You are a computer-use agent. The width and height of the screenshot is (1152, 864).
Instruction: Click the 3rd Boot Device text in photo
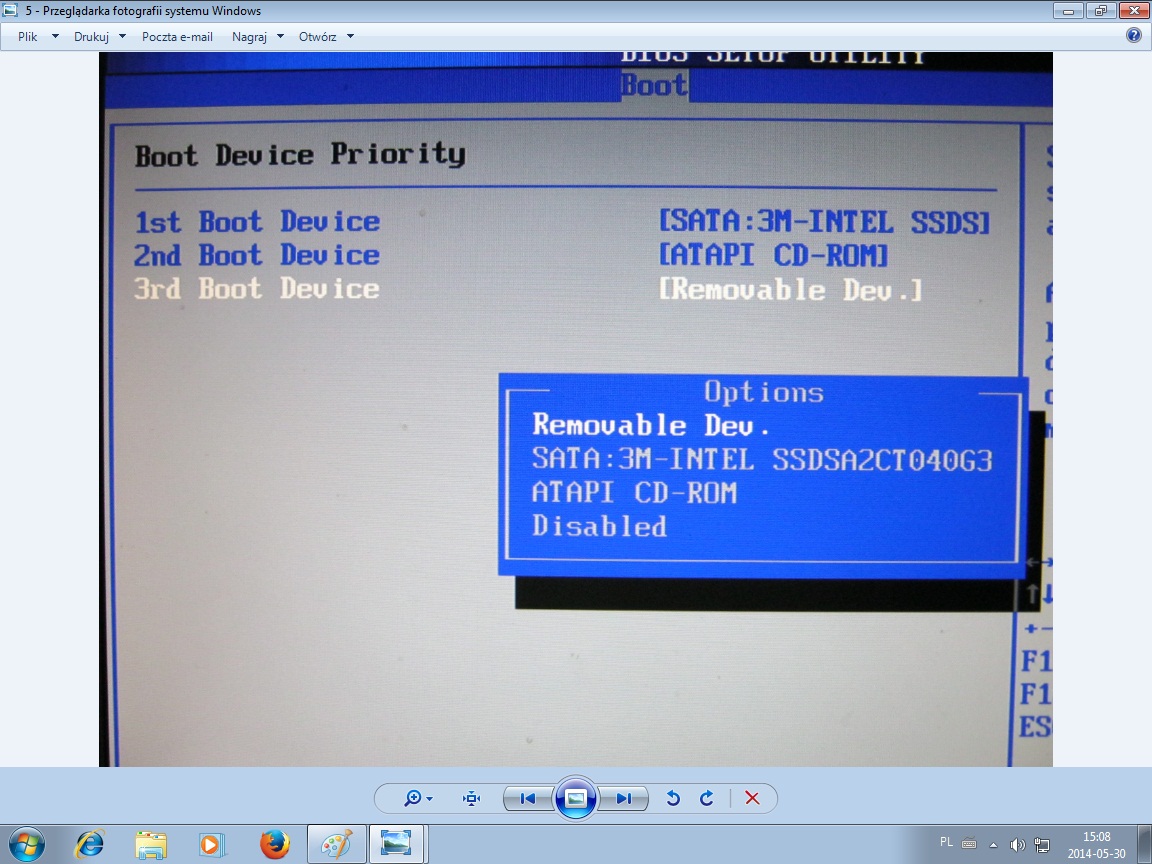[257, 289]
